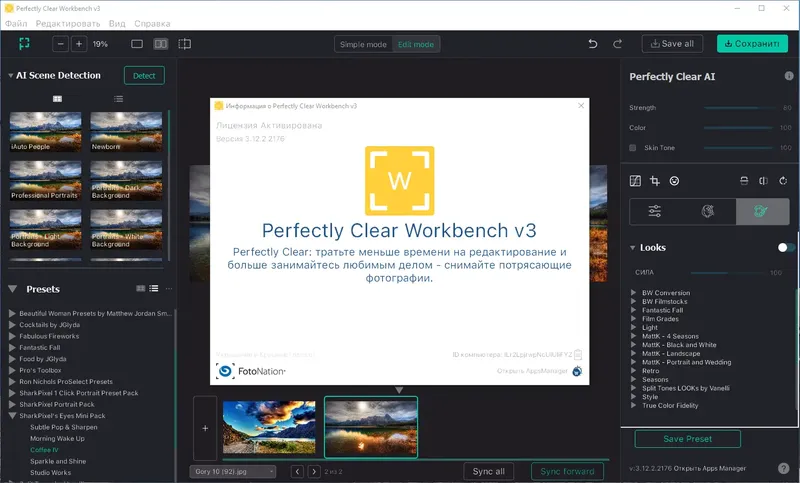This screenshot has height=483, width=800.
Task: Open the Редактировать menu
Action: point(68,23)
